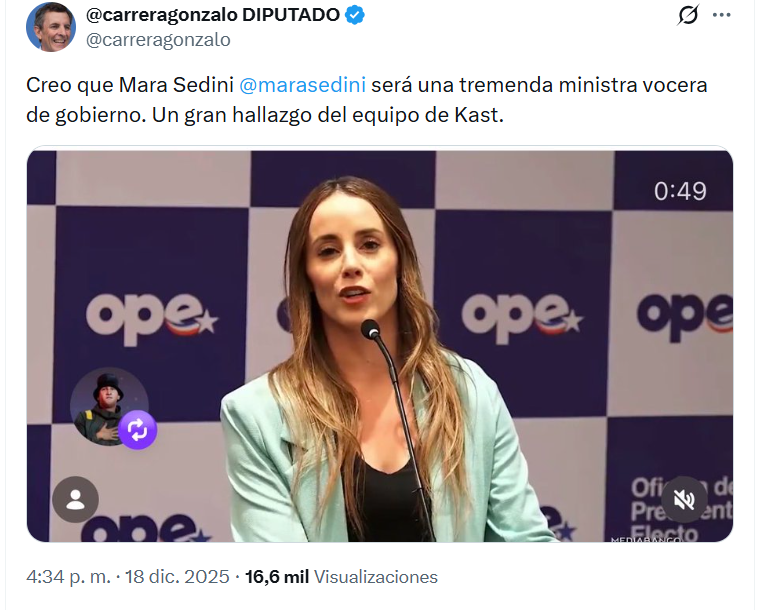Open the 4:34 p. m. timestamp link

point(68,577)
